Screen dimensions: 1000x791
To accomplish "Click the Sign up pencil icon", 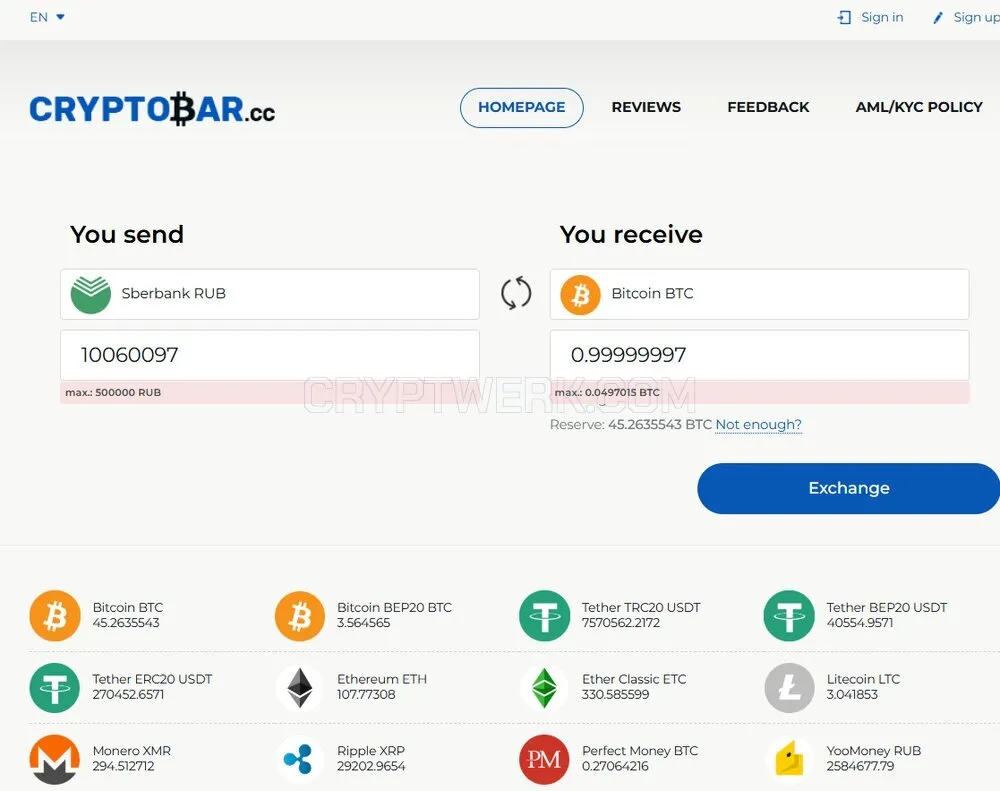I will 938,18.
